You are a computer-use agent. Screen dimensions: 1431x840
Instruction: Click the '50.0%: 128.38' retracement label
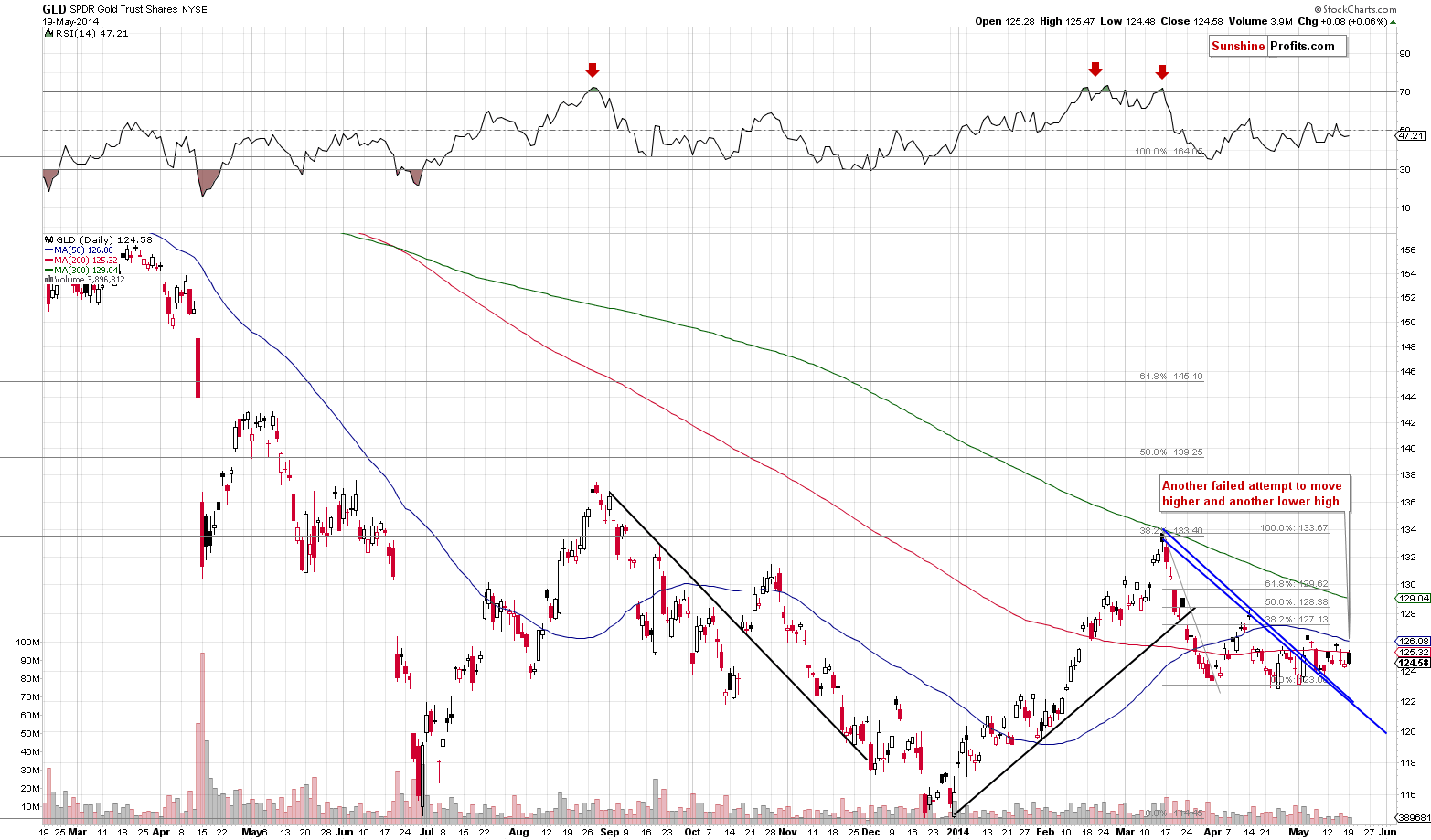coord(1297,601)
